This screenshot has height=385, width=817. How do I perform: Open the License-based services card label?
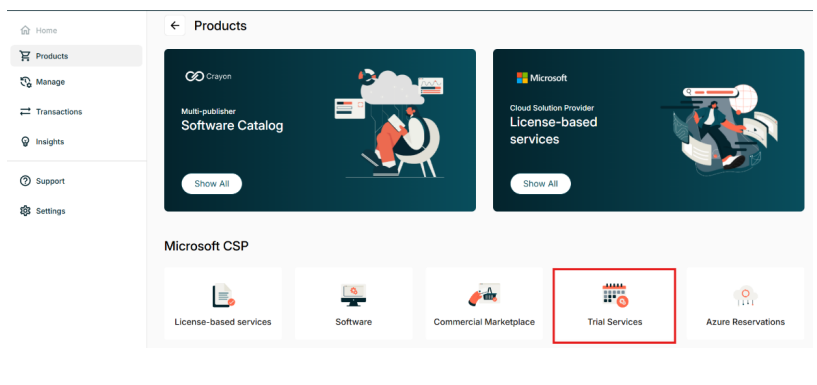click(x=223, y=322)
